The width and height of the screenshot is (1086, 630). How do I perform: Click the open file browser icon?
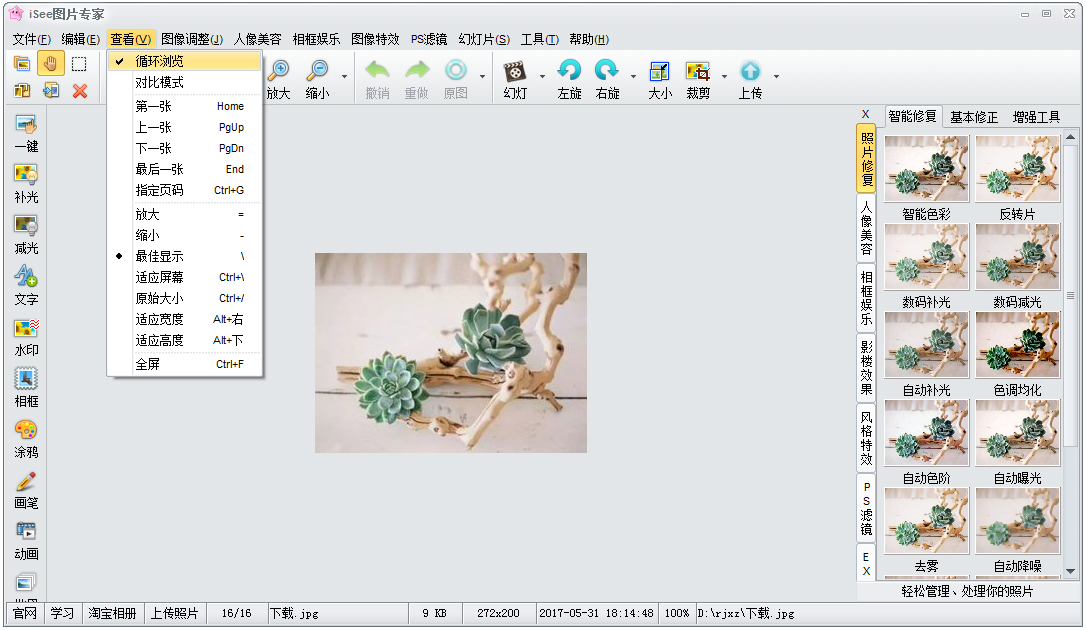click(22, 64)
